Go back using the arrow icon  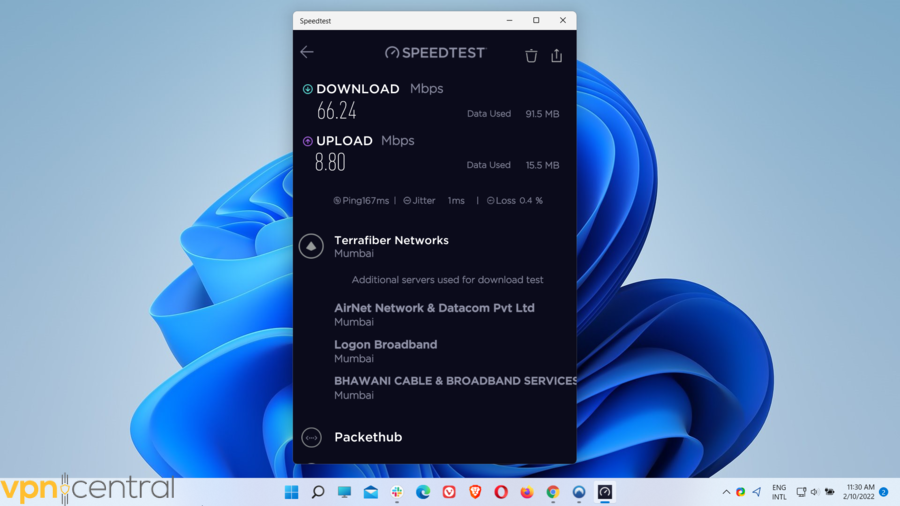click(307, 52)
